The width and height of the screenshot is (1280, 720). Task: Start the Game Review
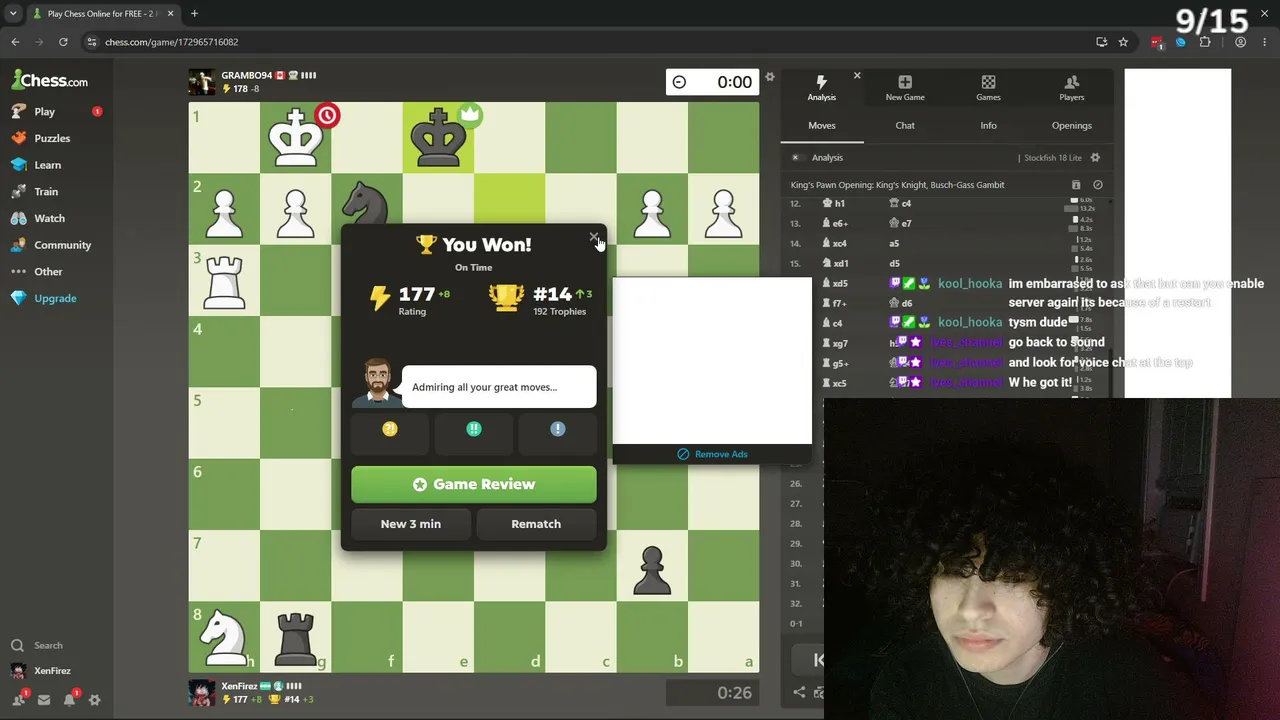[x=474, y=484]
